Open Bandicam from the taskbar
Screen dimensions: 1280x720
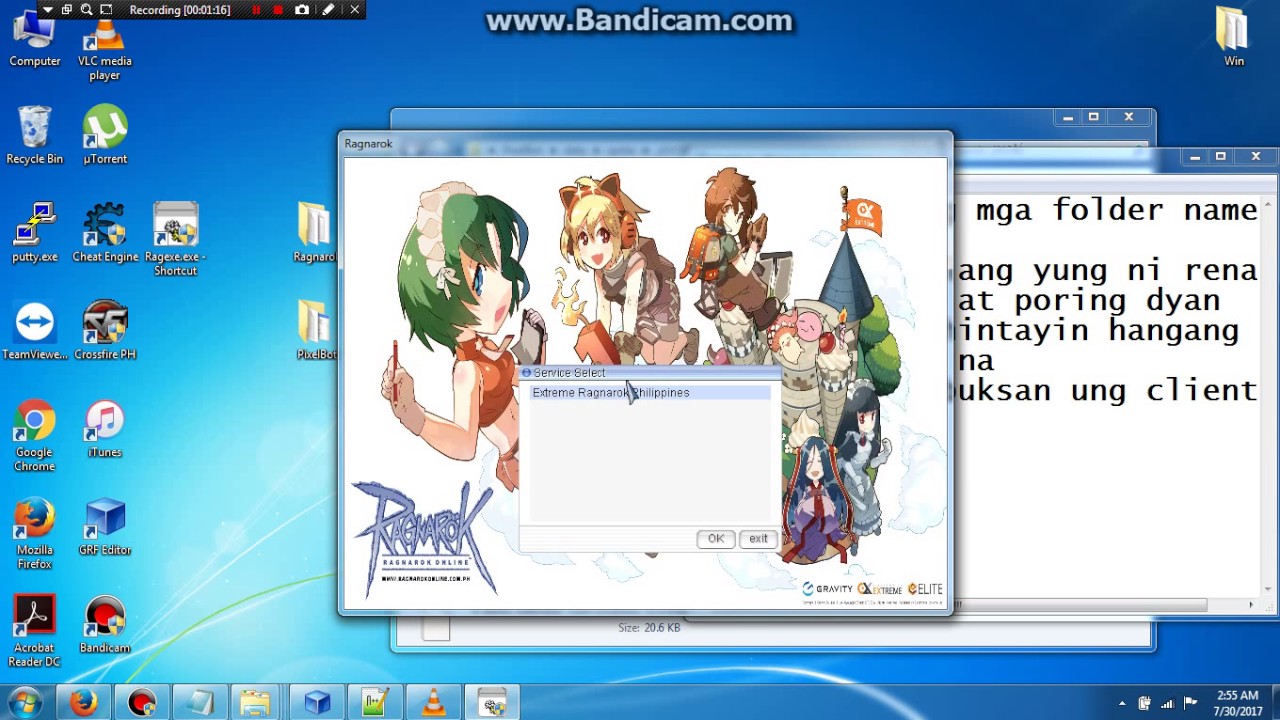[142, 703]
